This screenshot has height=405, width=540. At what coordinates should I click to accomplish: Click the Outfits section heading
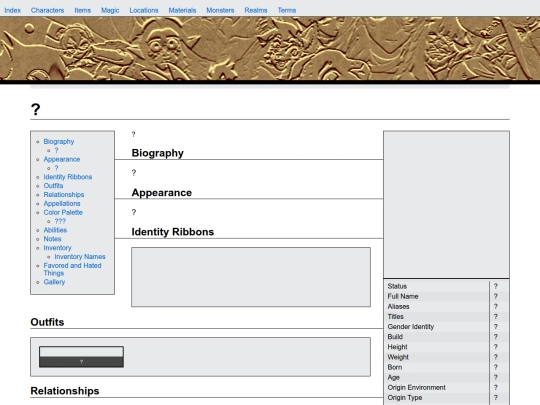coord(47,322)
